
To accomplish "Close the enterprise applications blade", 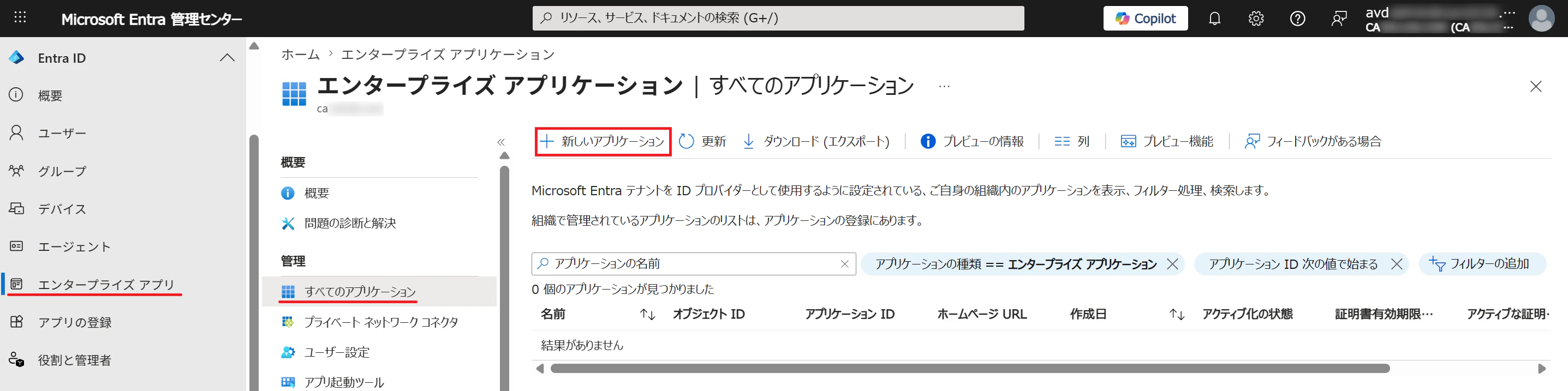I will tap(1535, 86).
